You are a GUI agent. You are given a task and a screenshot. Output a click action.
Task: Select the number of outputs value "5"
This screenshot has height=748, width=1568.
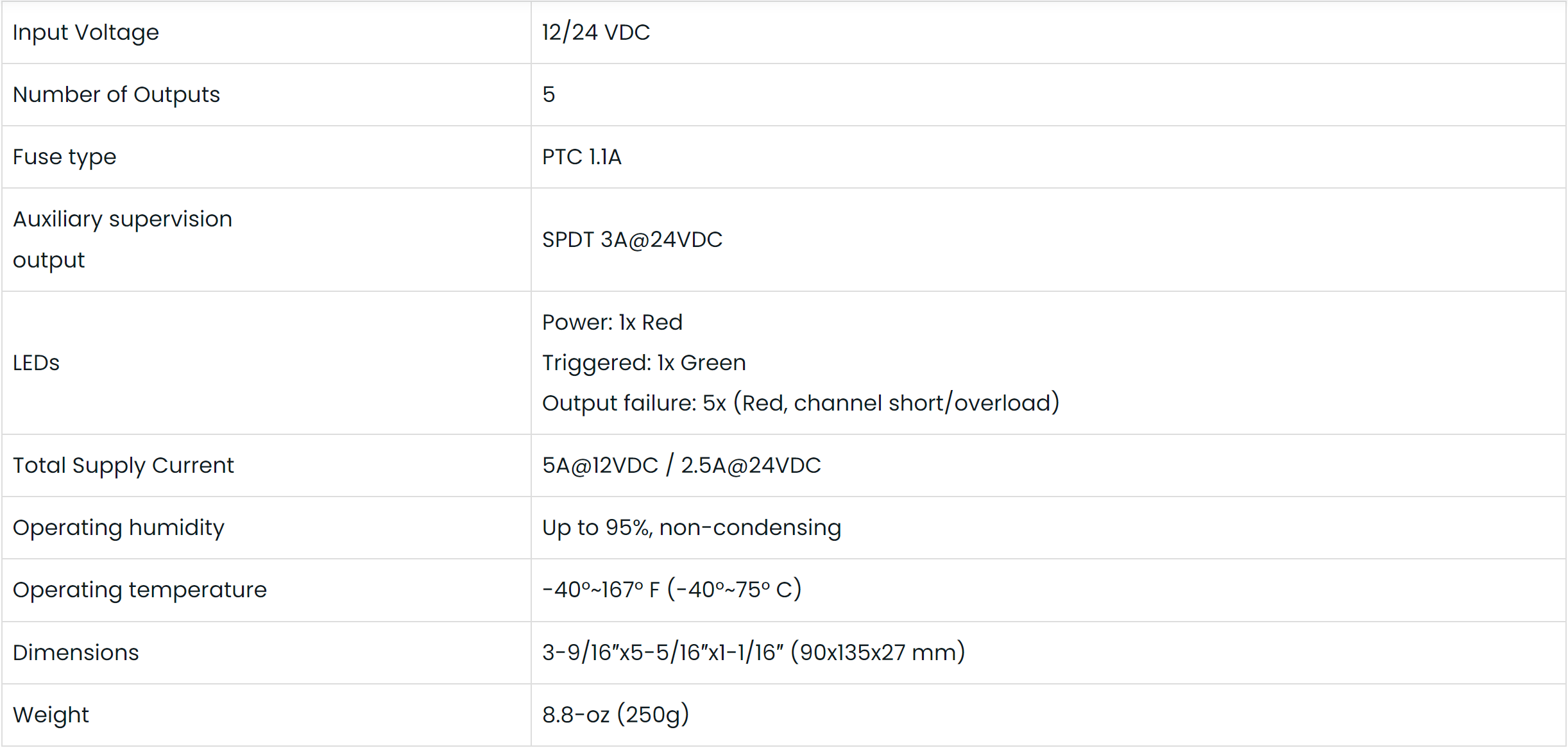pos(549,94)
